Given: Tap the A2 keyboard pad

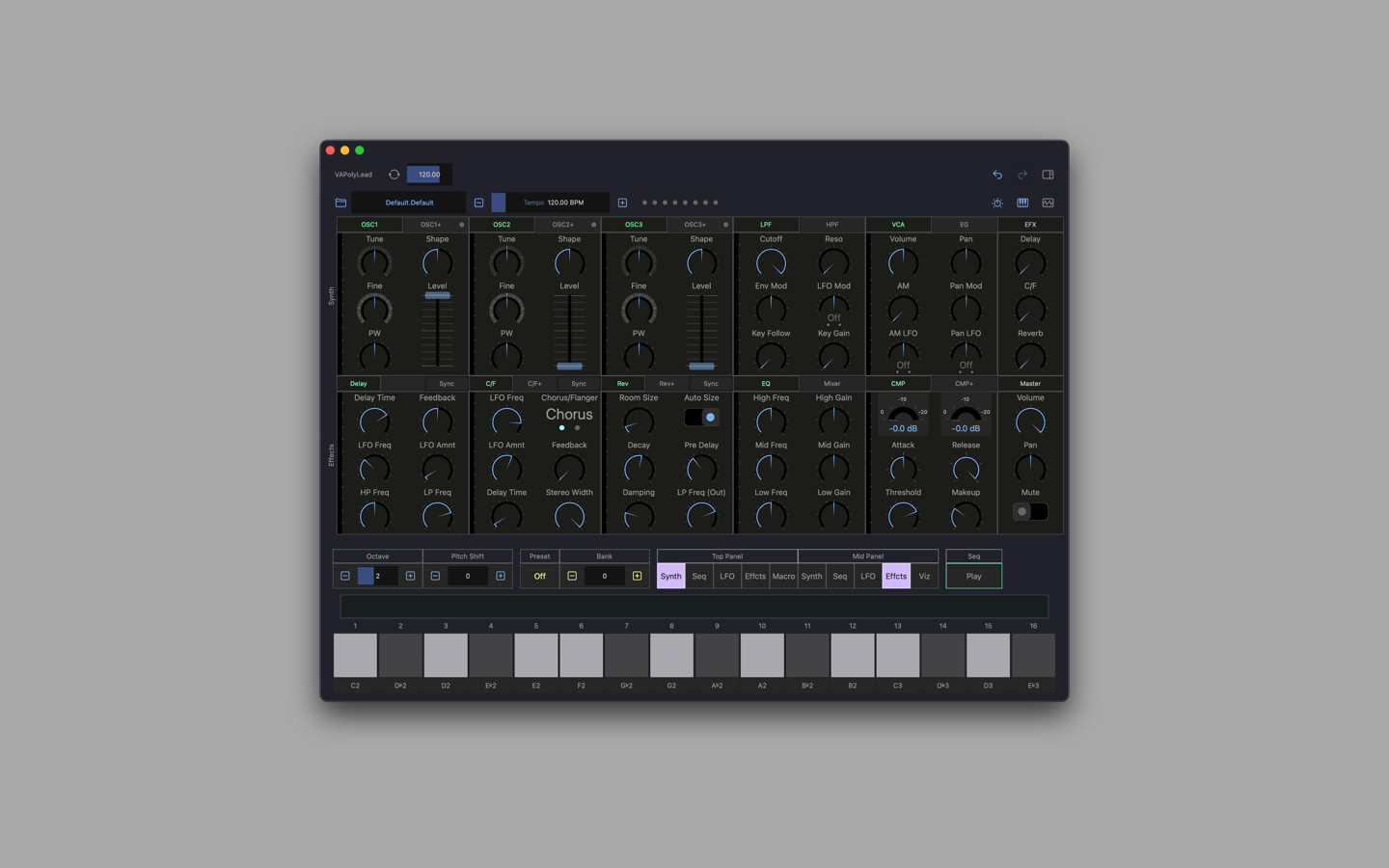Looking at the screenshot, I should 762,655.
